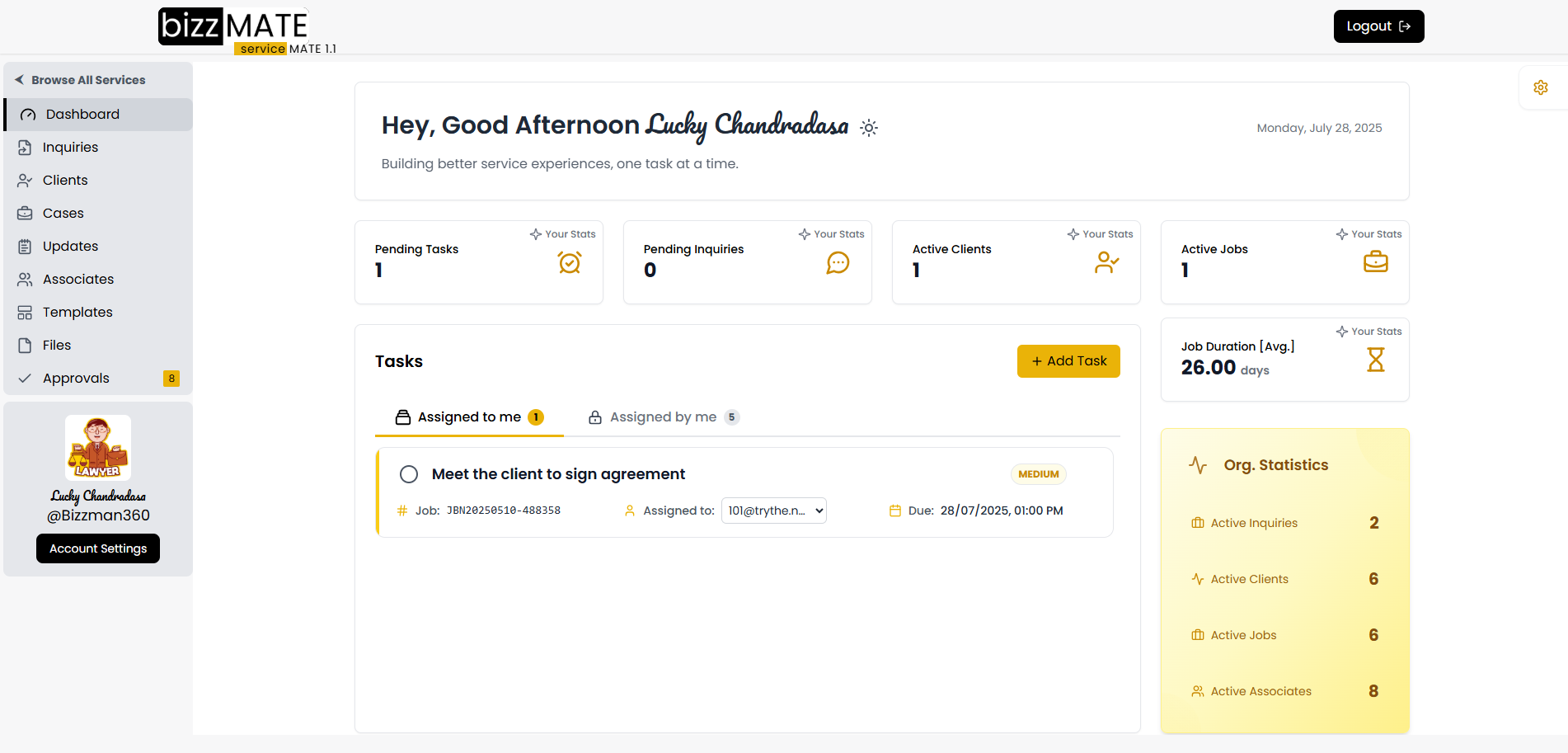This screenshot has width=1568, height=753.
Task: Collapse sidebar via Browse All Services
Action: 80,80
